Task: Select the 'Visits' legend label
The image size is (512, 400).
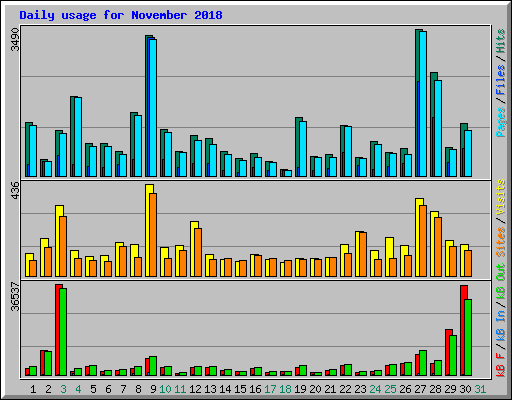Action: (500, 198)
